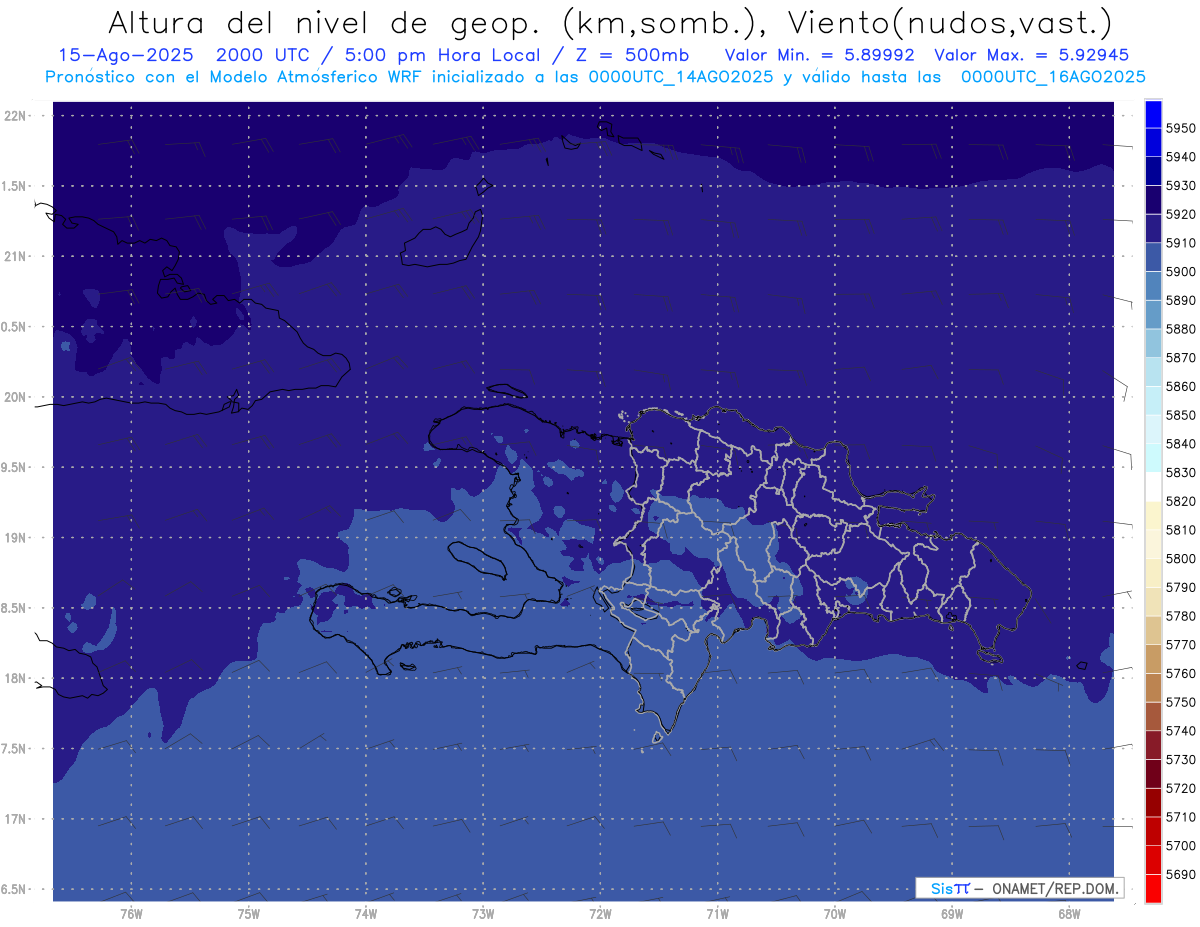Viewport: 1200px width, 927px height.
Task: Pick the bright red swatch below 5690
Action: (1152, 888)
